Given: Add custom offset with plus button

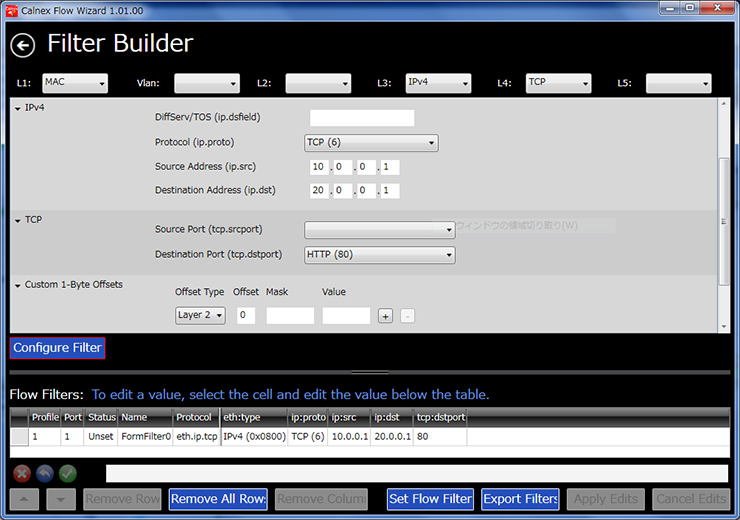Looking at the screenshot, I should point(386,316).
